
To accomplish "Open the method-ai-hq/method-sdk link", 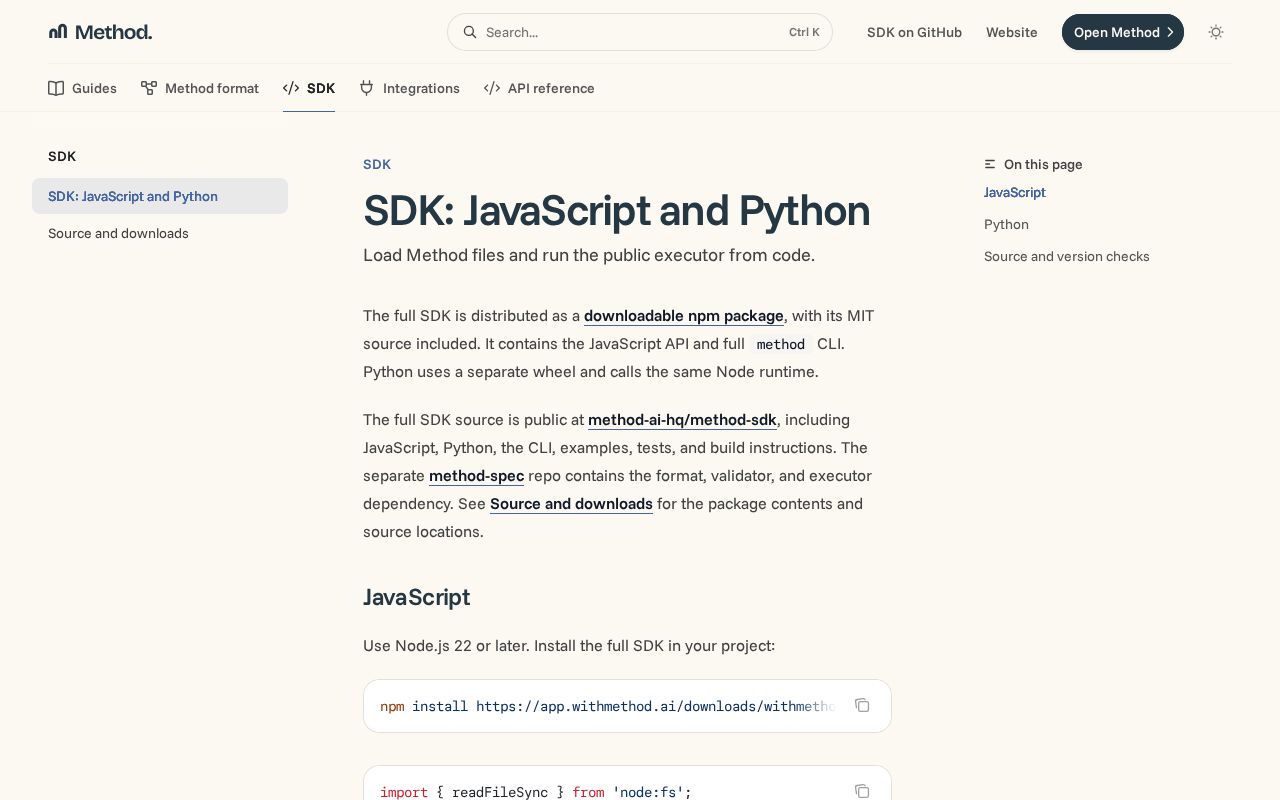I will 682,420.
